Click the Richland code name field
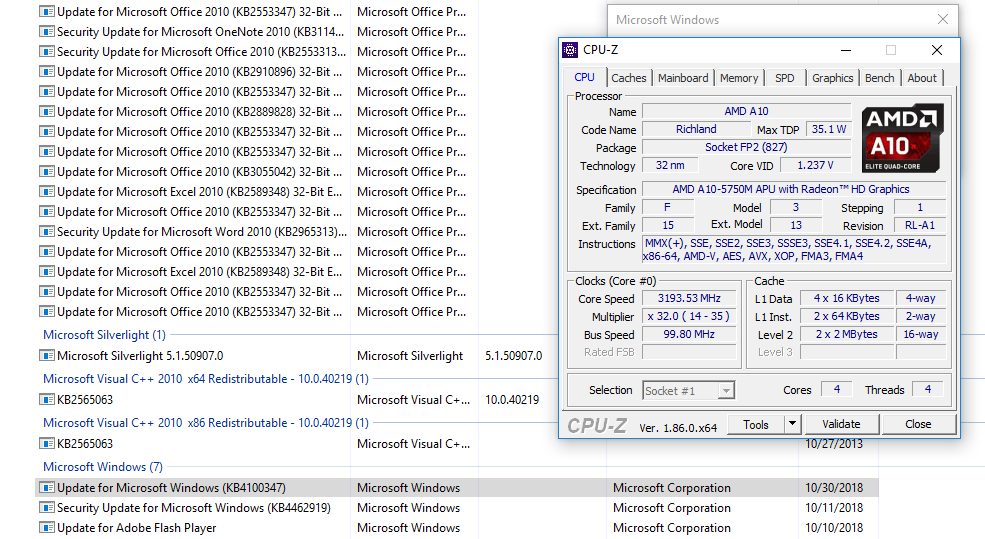The width and height of the screenshot is (985, 539). coord(696,129)
